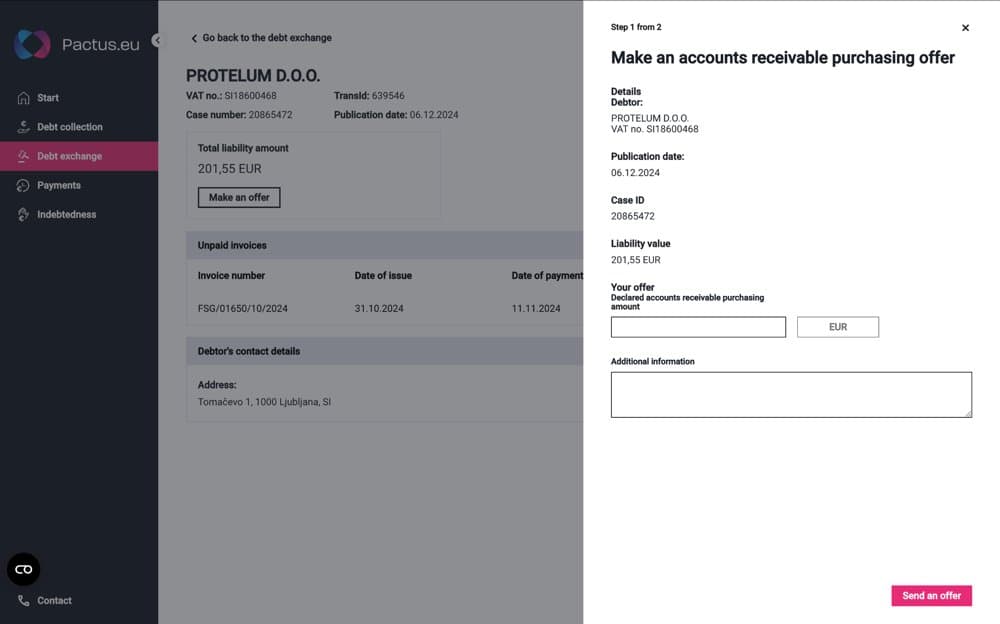This screenshot has width=1000, height=624.
Task: Click the Send an offer button
Action: pos(931,595)
